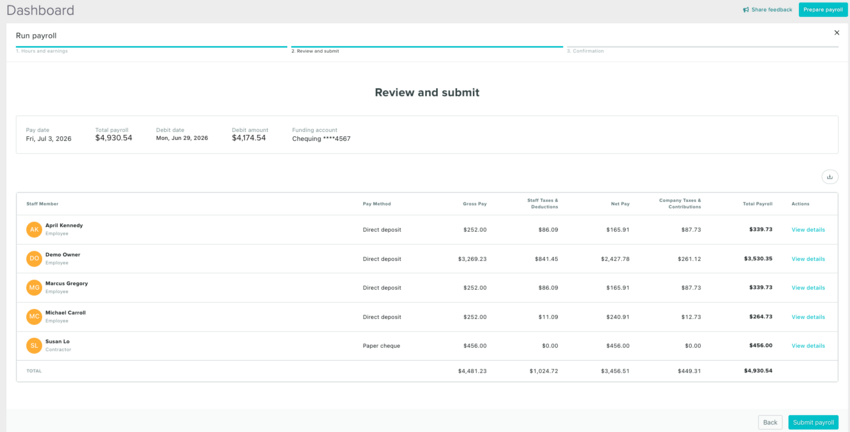Click Susan Lo's Contractor label
Image resolution: width=850 pixels, height=432 pixels.
pos(58,350)
